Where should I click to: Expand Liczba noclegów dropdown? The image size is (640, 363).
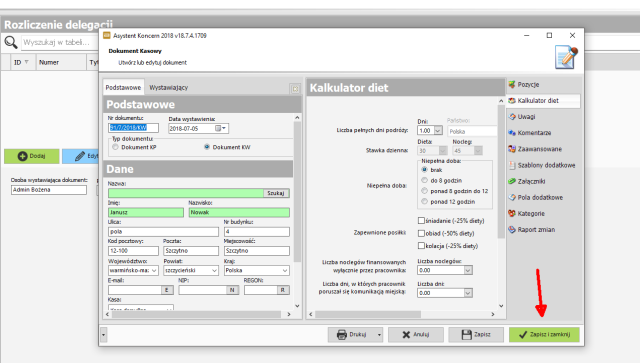(468, 270)
